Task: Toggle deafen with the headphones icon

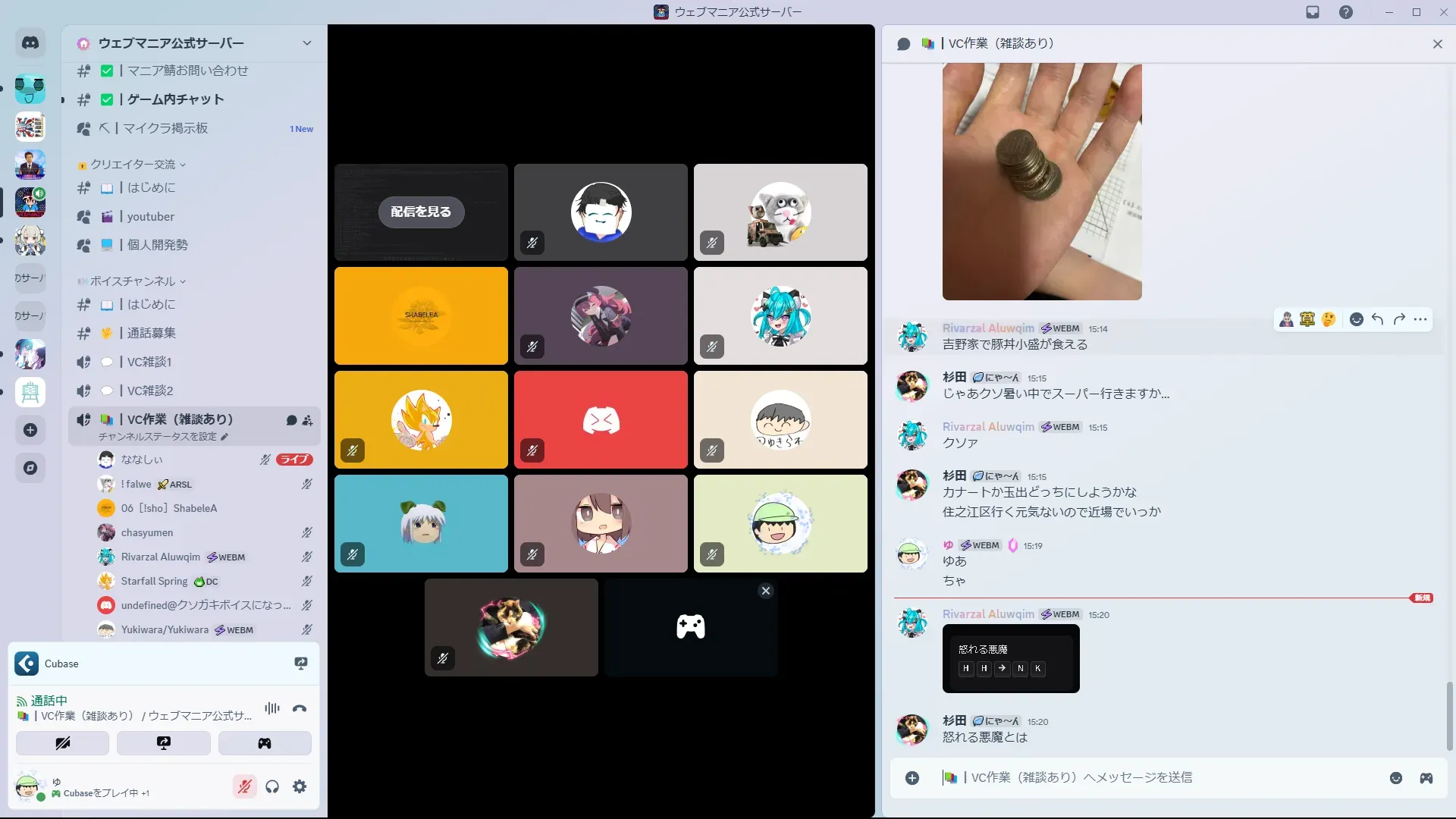Action: 272,786
